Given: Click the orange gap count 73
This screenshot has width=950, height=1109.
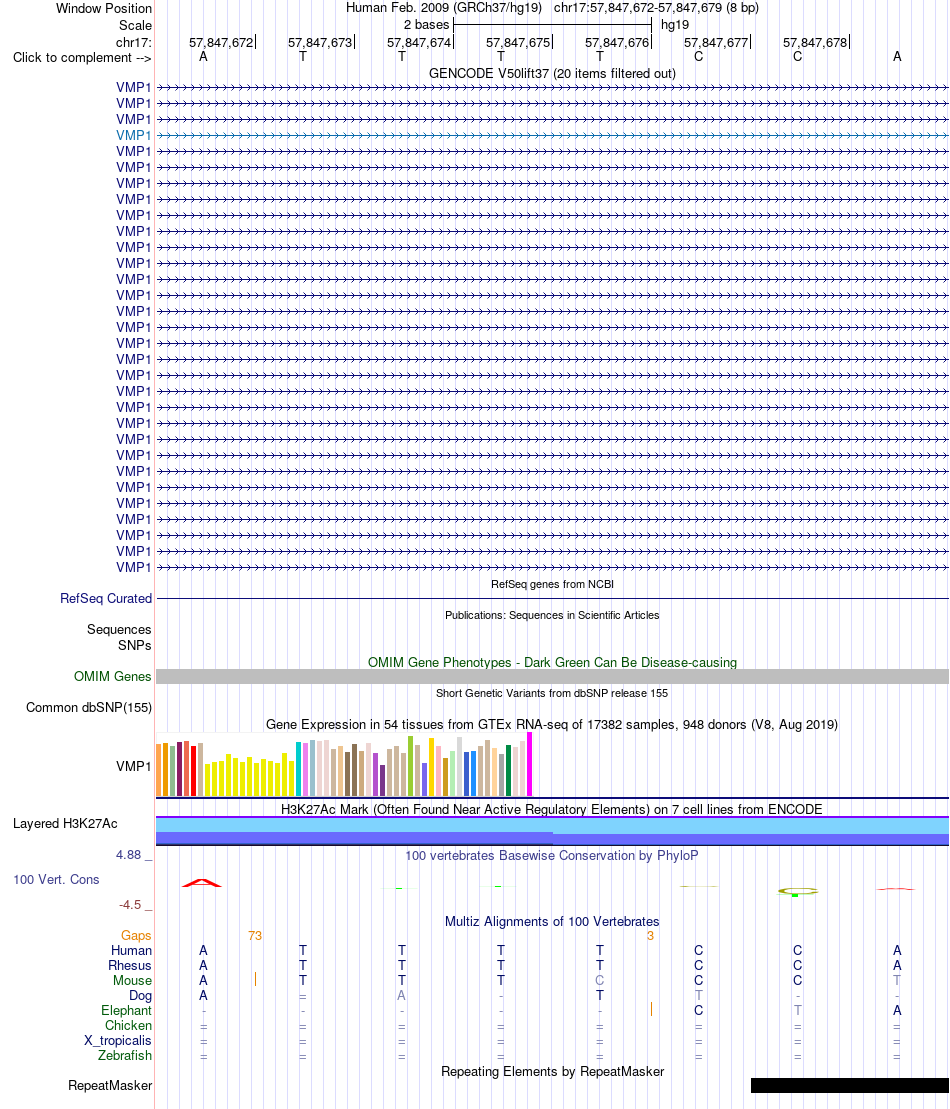Looking at the screenshot, I should (x=255, y=936).
